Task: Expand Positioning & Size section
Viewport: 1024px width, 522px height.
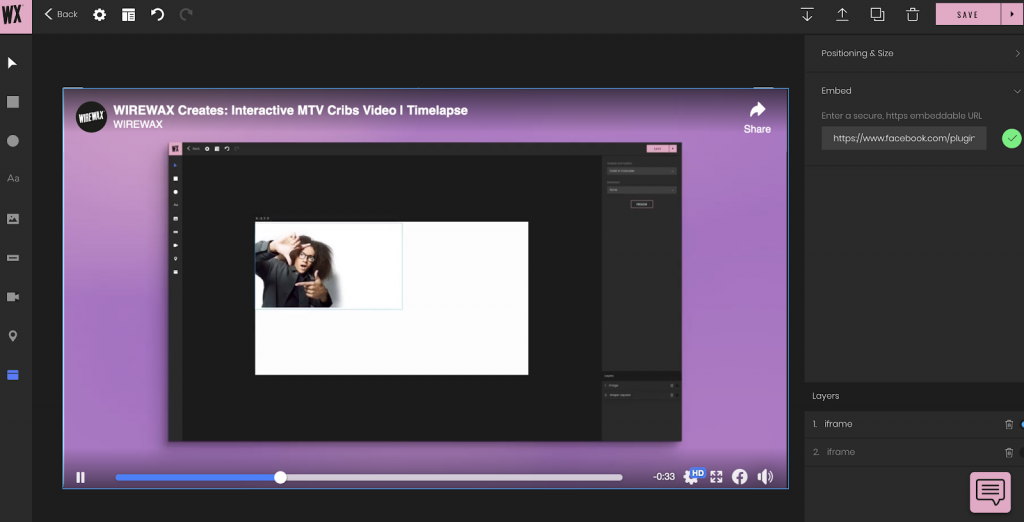Action: tap(914, 53)
